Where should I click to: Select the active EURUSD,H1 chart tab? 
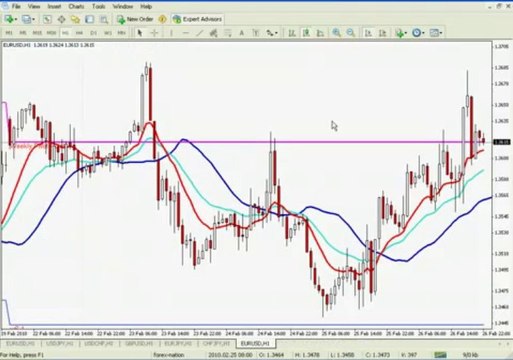(255, 343)
